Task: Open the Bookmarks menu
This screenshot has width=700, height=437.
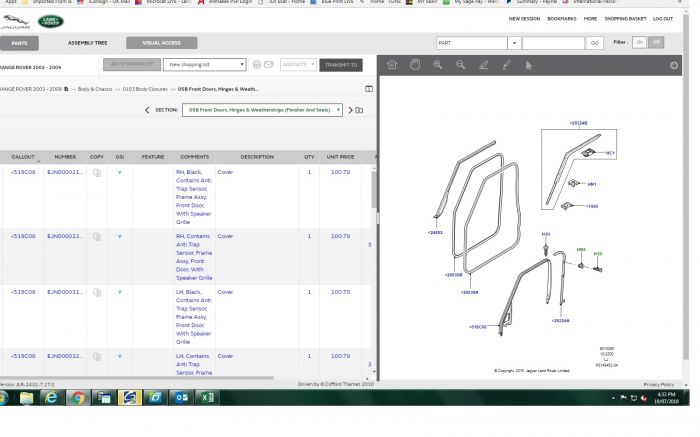Action: (x=562, y=19)
